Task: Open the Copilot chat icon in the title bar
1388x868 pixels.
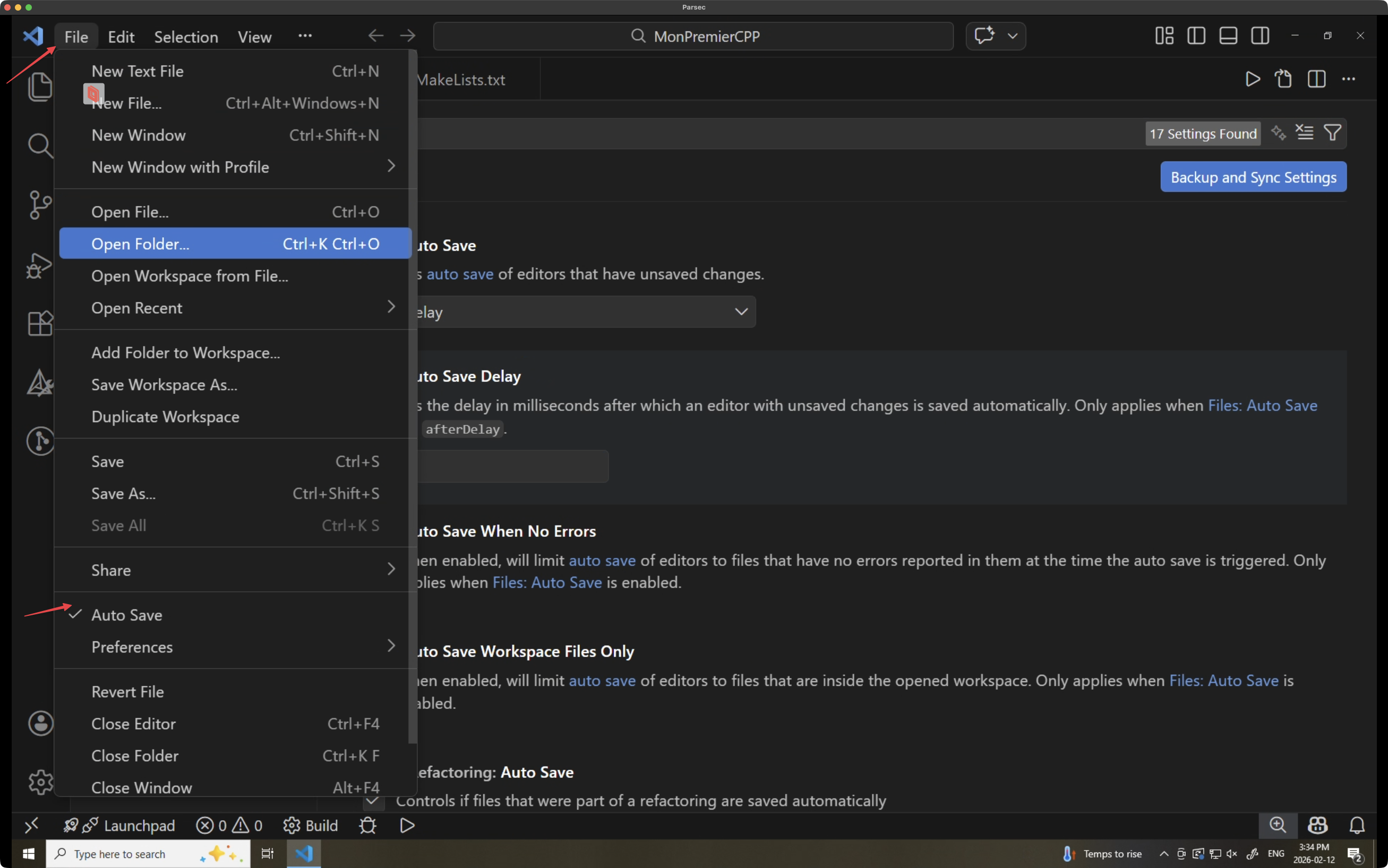Action: 984,36
